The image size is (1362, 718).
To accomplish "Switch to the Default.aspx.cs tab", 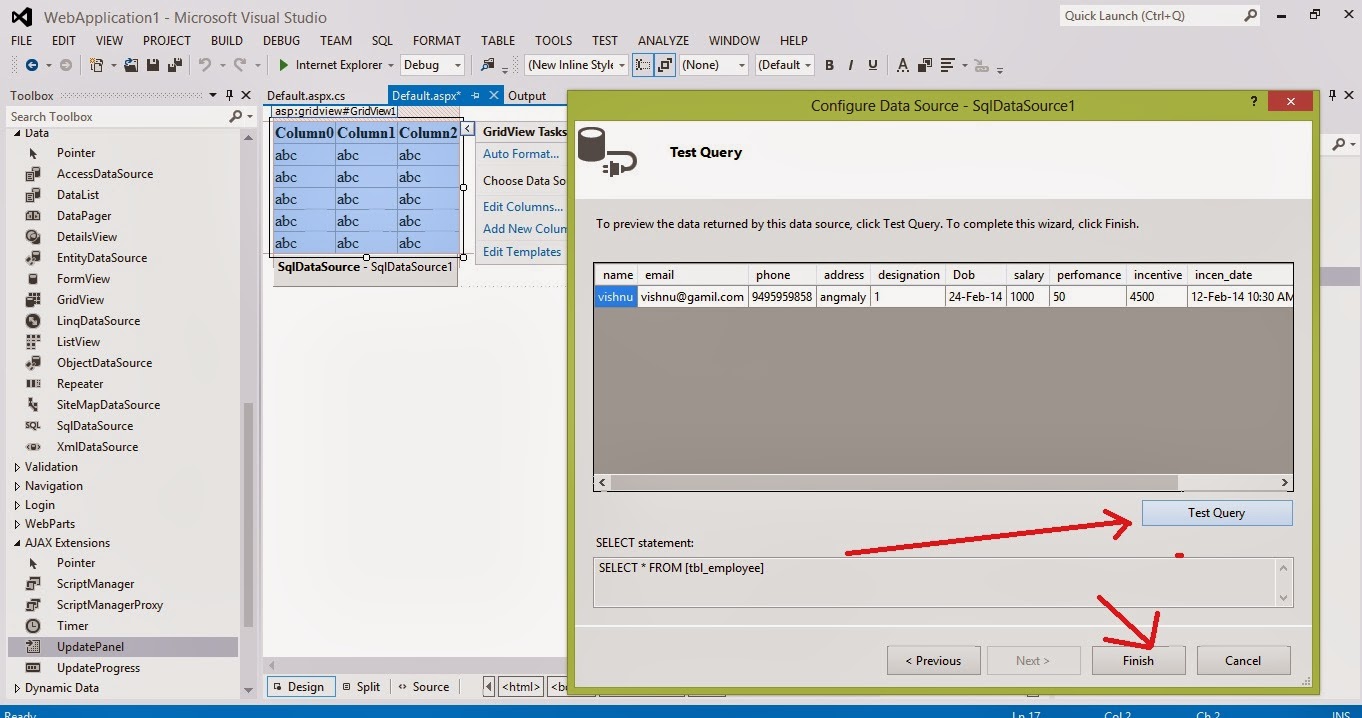I will [306, 95].
